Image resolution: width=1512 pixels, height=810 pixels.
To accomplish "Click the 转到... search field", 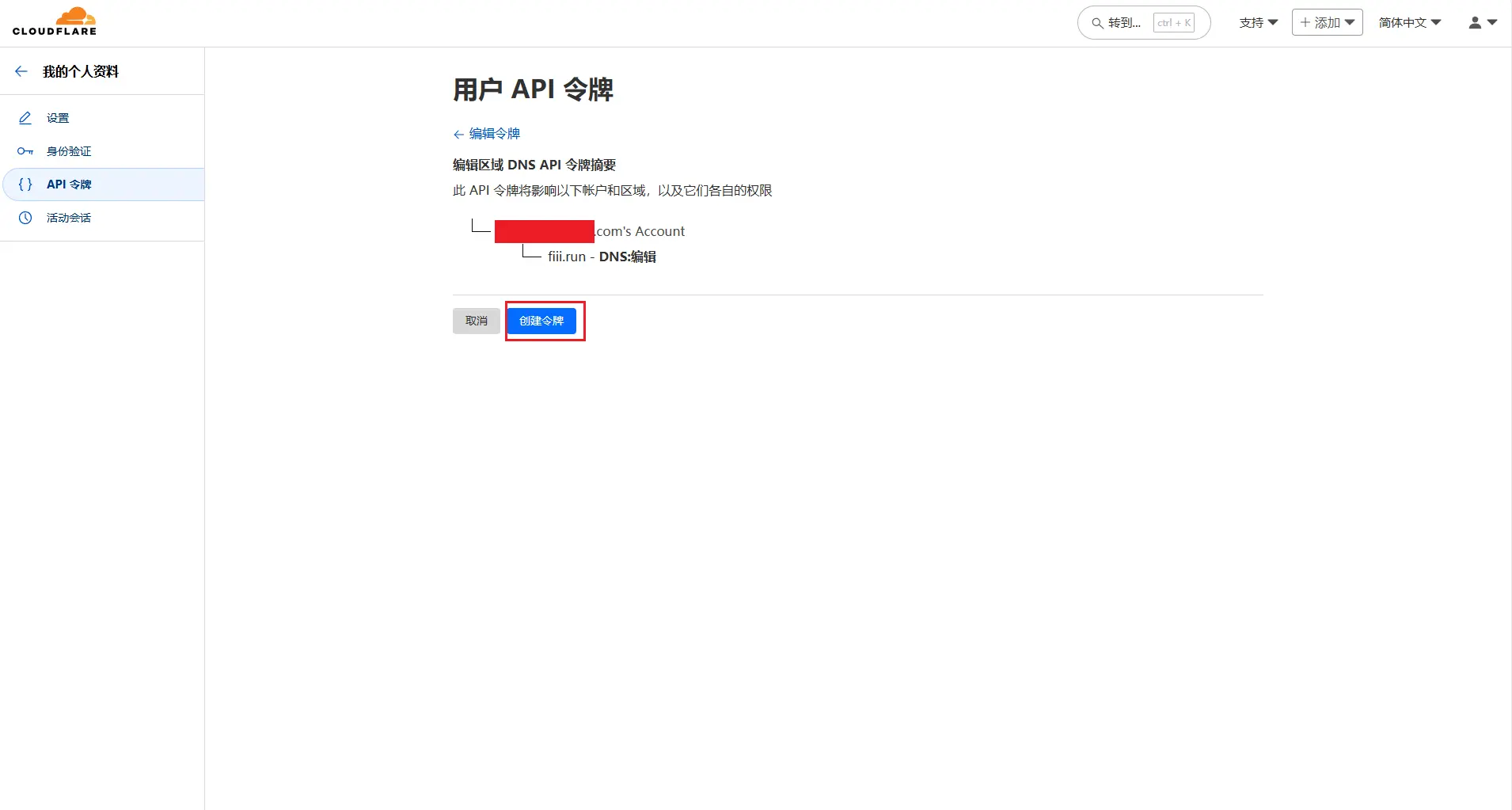I will pyautogui.click(x=1144, y=23).
